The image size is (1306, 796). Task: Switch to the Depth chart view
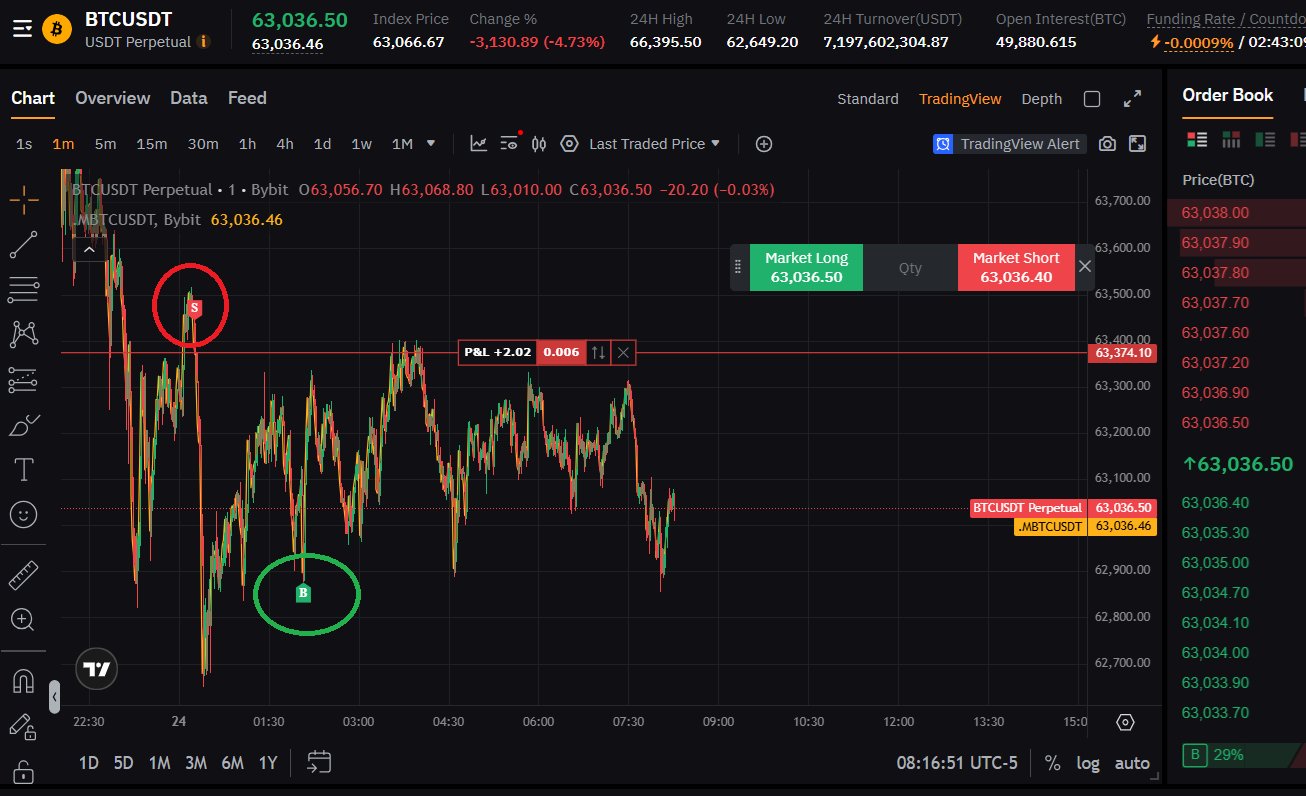click(1041, 99)
